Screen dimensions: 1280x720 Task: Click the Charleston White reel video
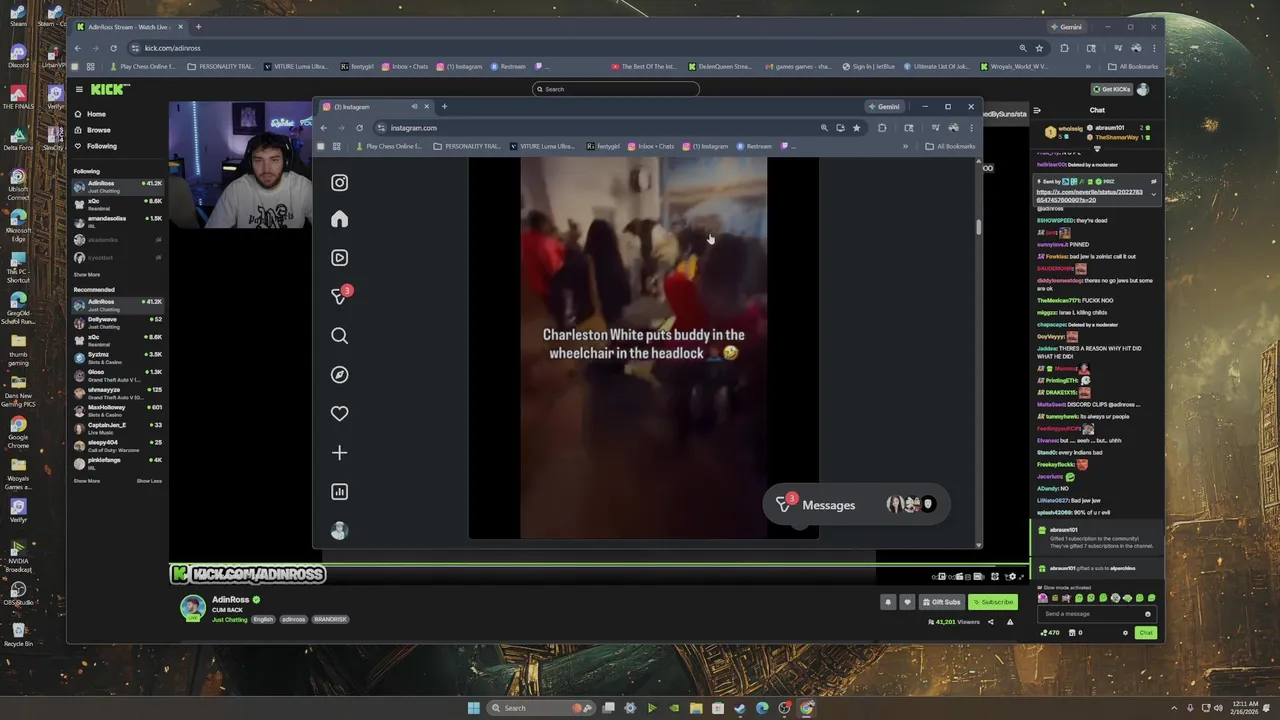(643, 348)
